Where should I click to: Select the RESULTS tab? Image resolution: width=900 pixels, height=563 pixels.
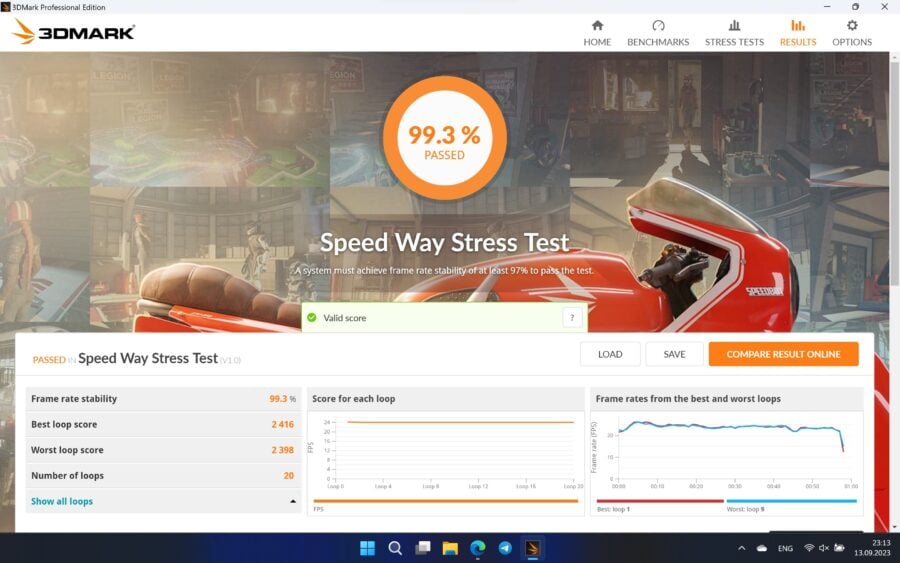coord(797,33)
